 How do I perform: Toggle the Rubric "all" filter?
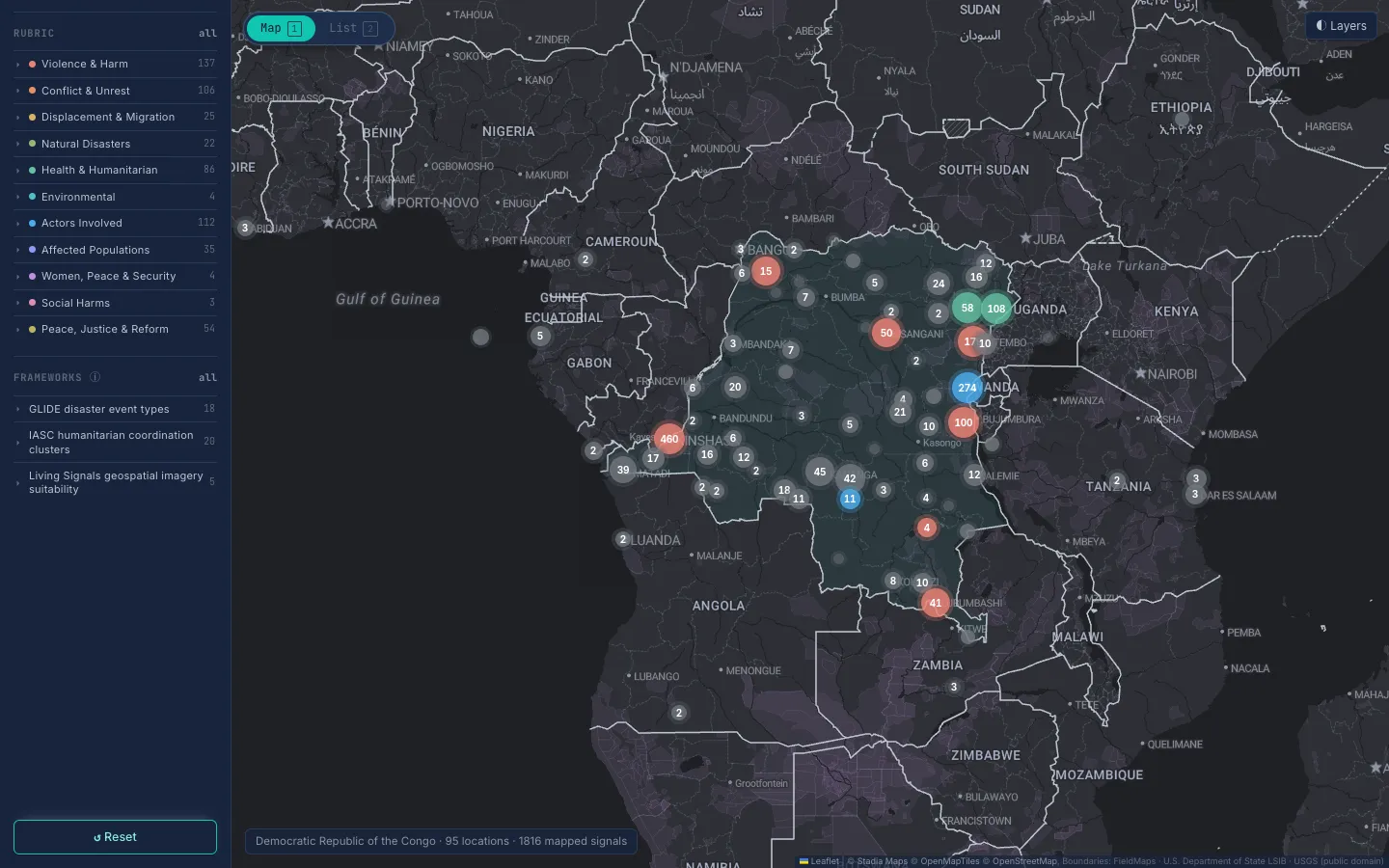coord(207,34)
